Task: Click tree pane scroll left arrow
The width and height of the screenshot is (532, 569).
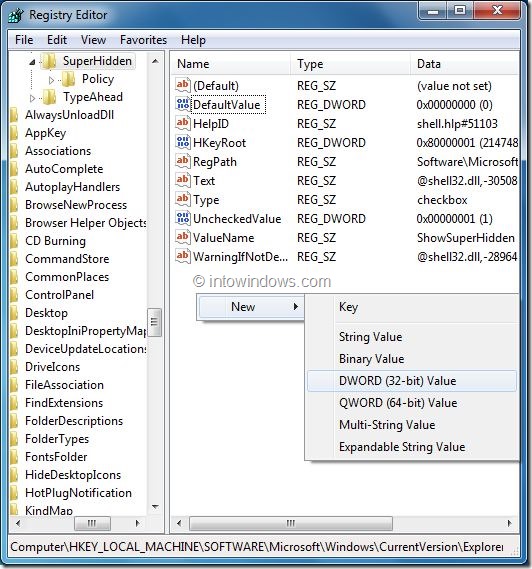Action: [18, 523]
